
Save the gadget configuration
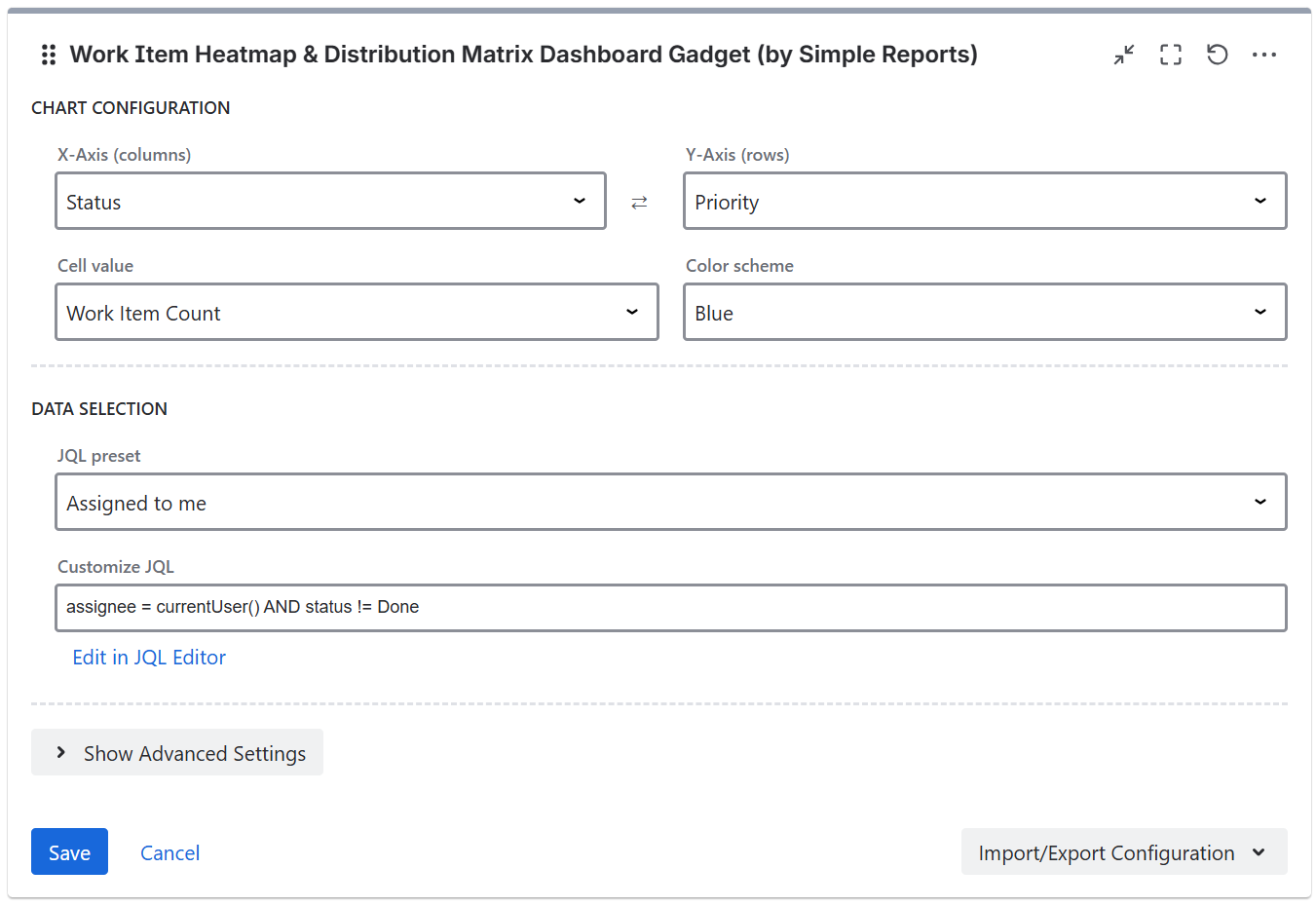tap(69, 852)
